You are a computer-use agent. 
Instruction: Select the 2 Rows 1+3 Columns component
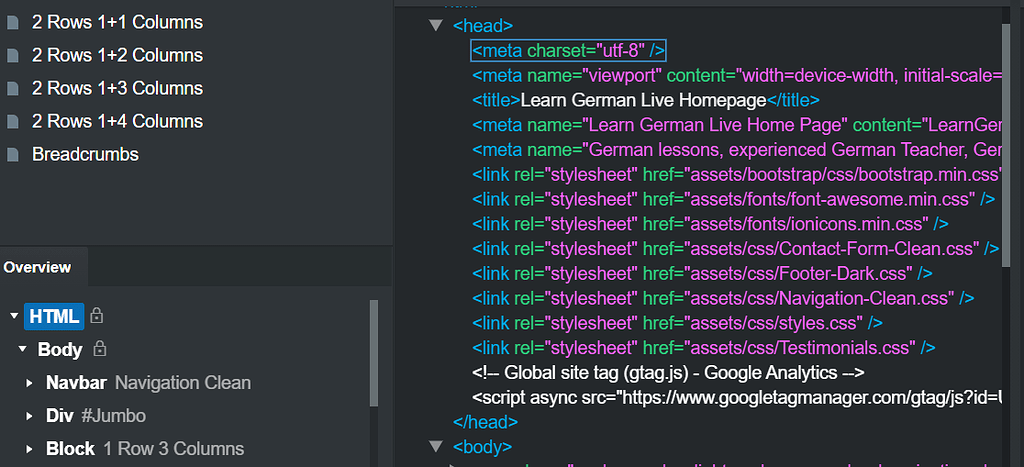(118, 89)
